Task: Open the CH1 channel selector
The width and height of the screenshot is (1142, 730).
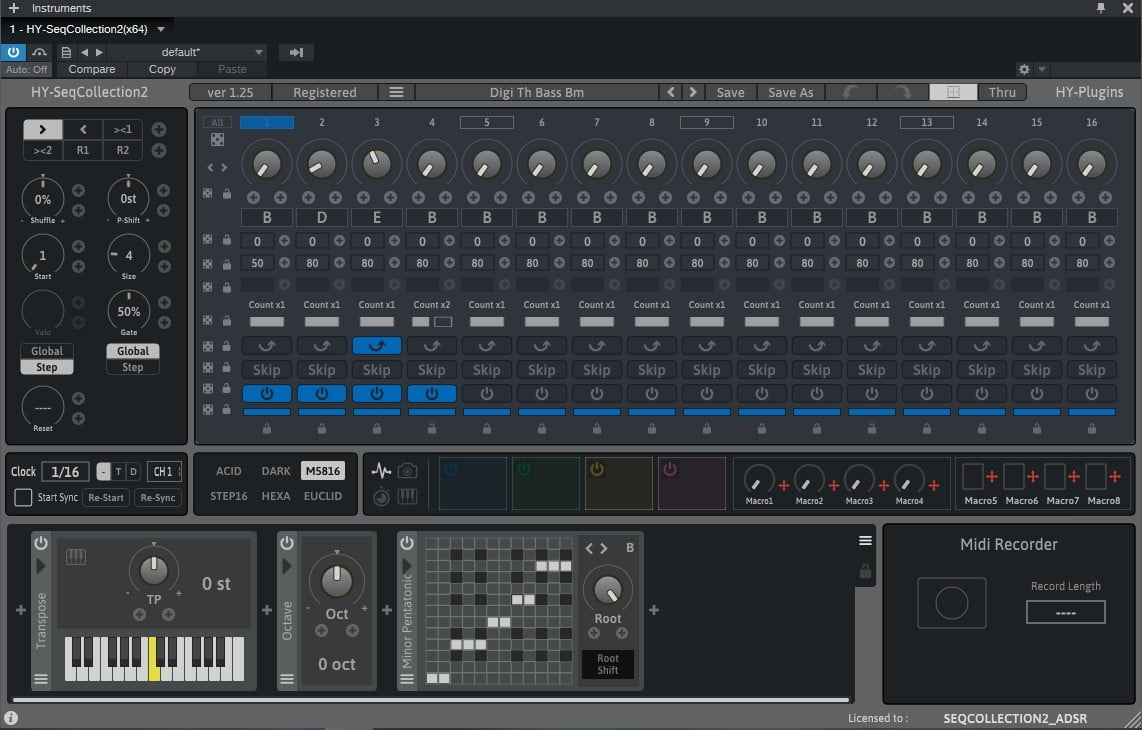Action: pos(164,471)
